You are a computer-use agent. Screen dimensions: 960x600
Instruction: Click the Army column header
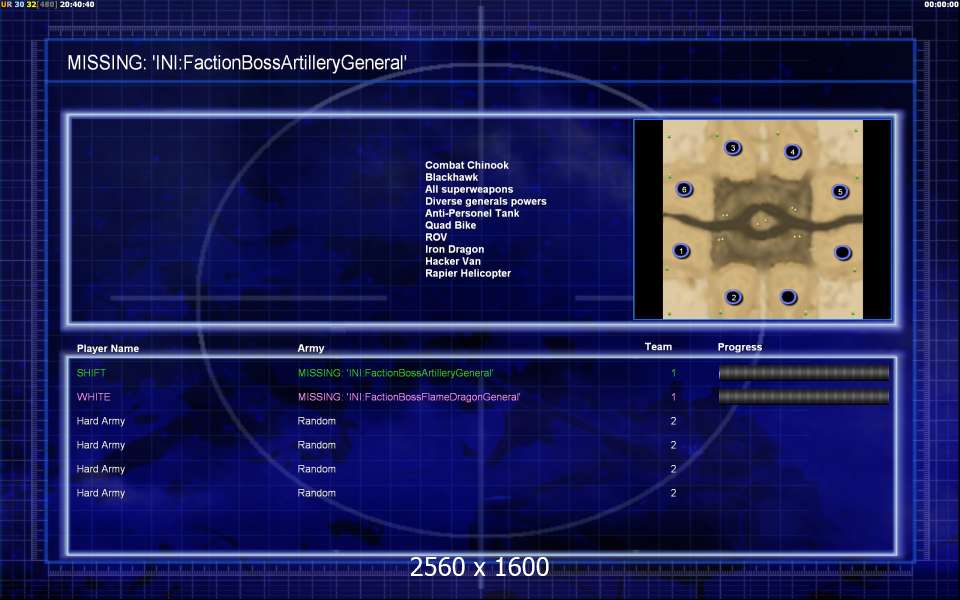coord(311,349)
